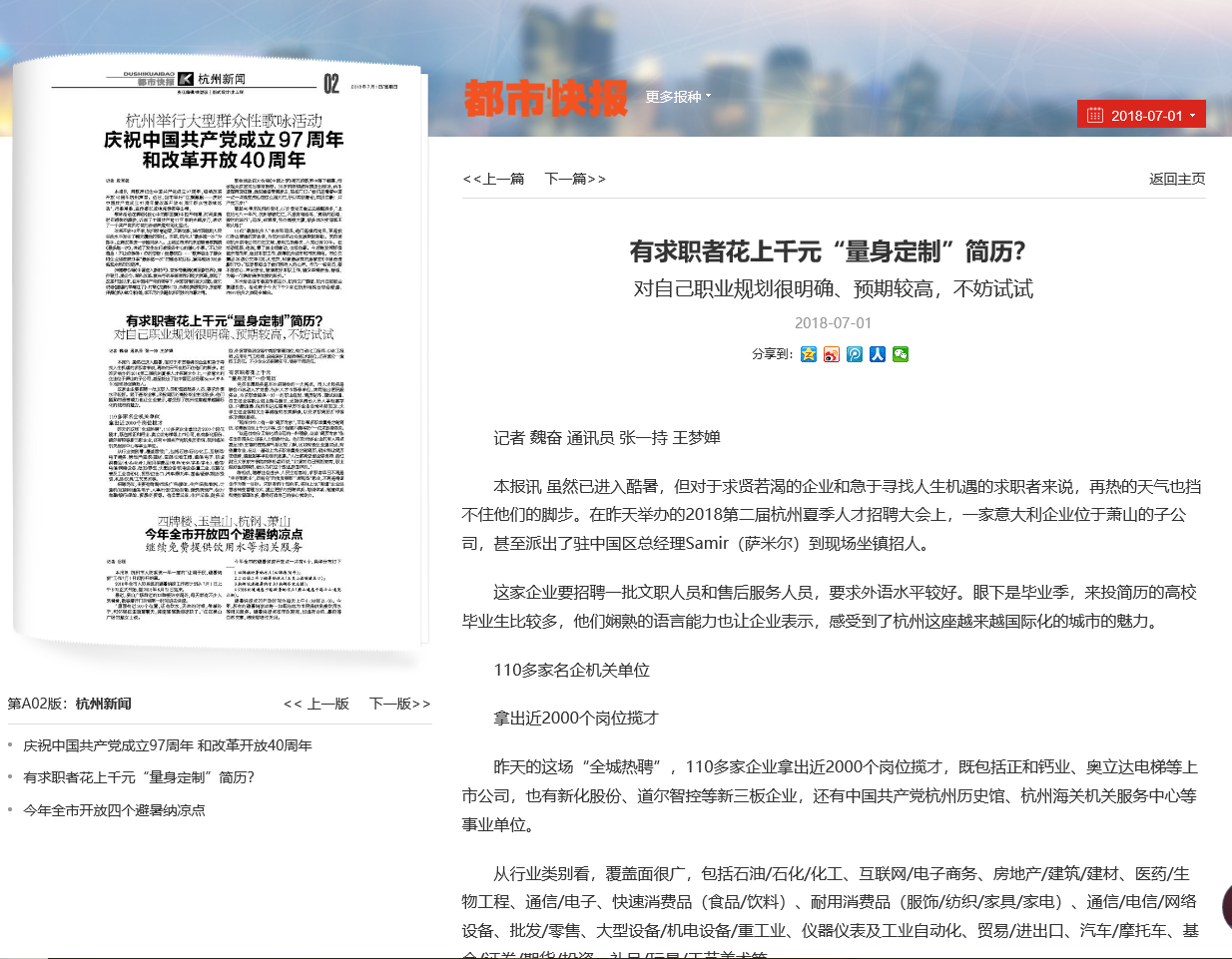The height and width of the screenshot is (959, 1232).
Task: Share article to QQ Zone (star icon)
Action: 809,354
